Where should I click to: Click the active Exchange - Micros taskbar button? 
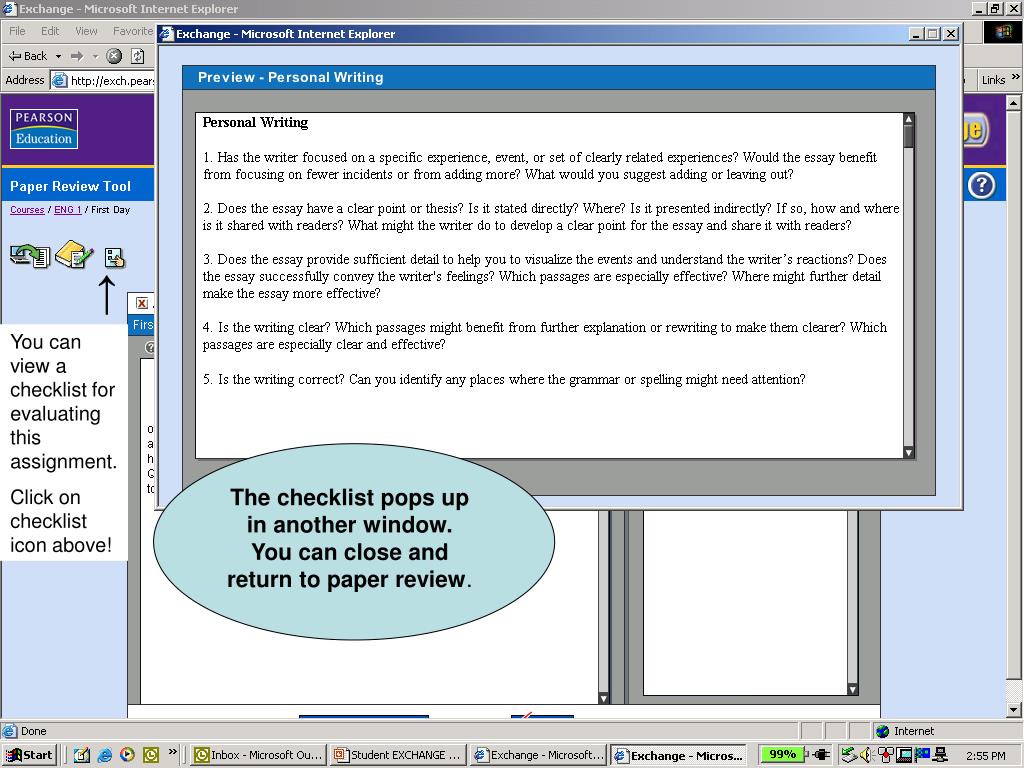pos(679,755)
